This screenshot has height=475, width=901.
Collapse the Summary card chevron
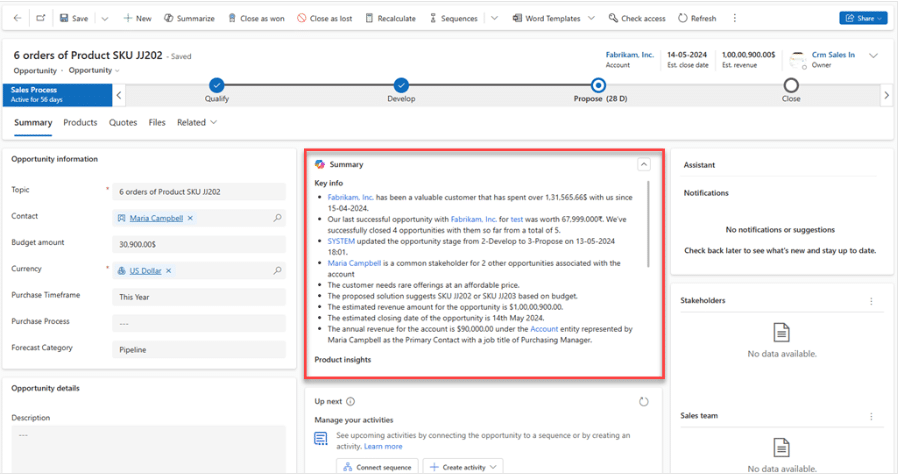click(644, 165)
